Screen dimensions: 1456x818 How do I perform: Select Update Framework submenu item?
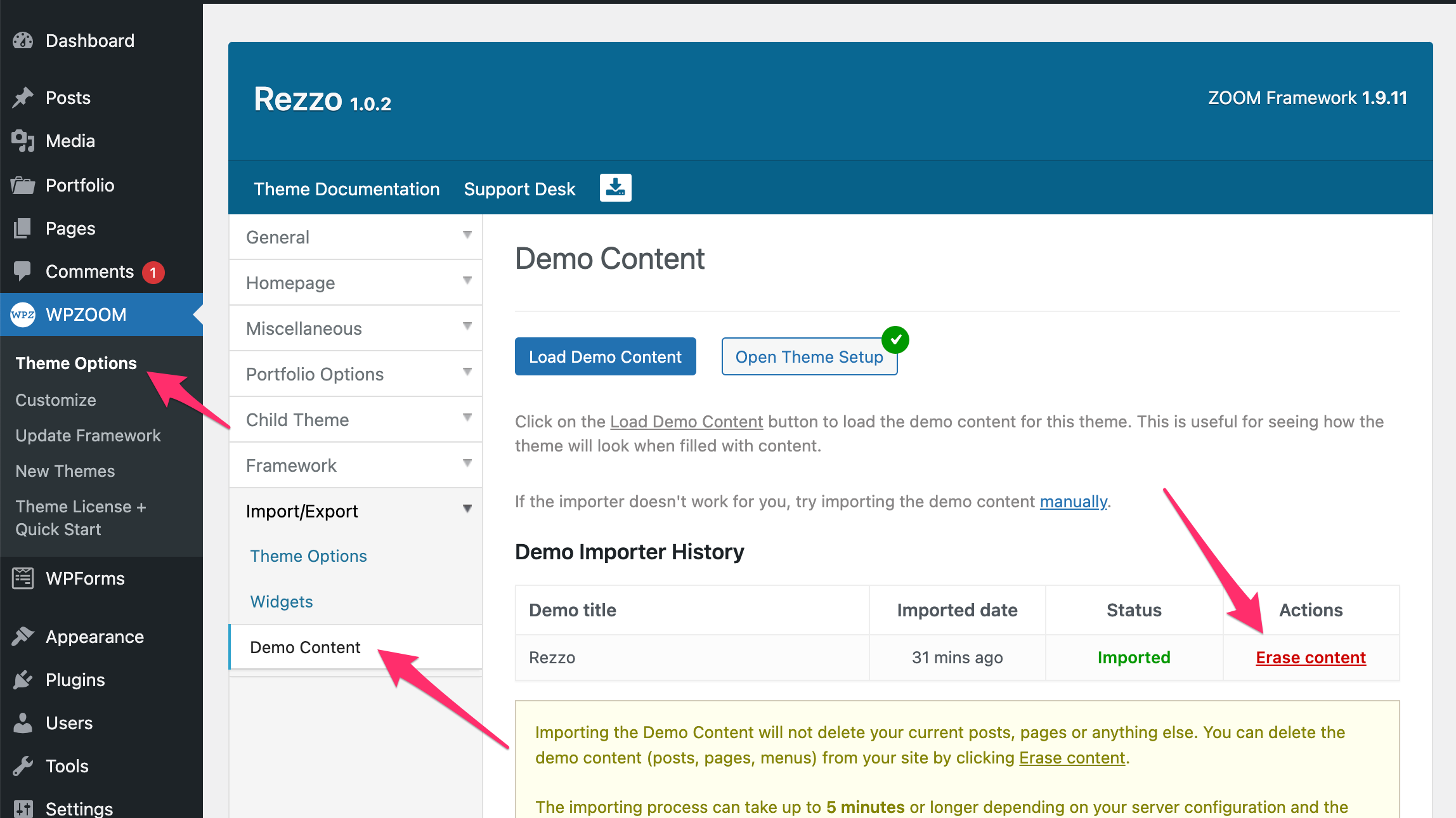[88, 436]
